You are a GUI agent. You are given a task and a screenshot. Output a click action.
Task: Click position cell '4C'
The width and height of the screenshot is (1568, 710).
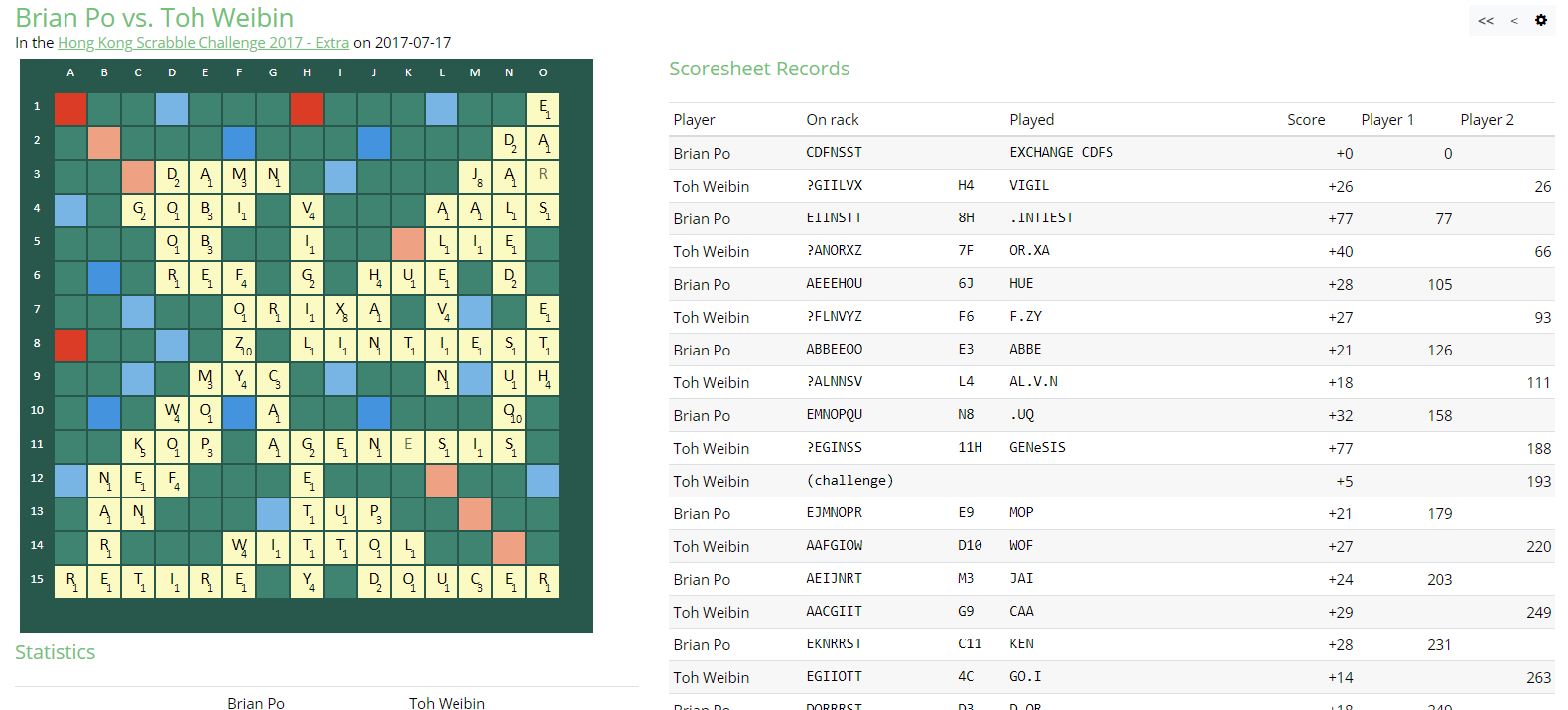pyautogui.click(x=966, y=676)
